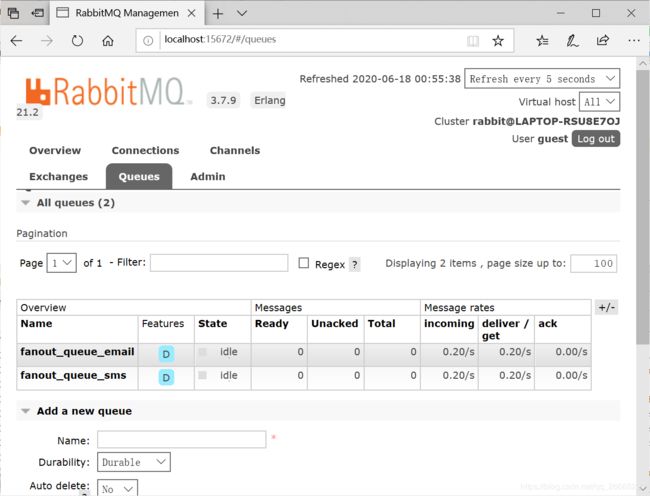This screenshot has width=650, height=496.
Task: Close the RabbitMQ Management tab
Action: 192,13
